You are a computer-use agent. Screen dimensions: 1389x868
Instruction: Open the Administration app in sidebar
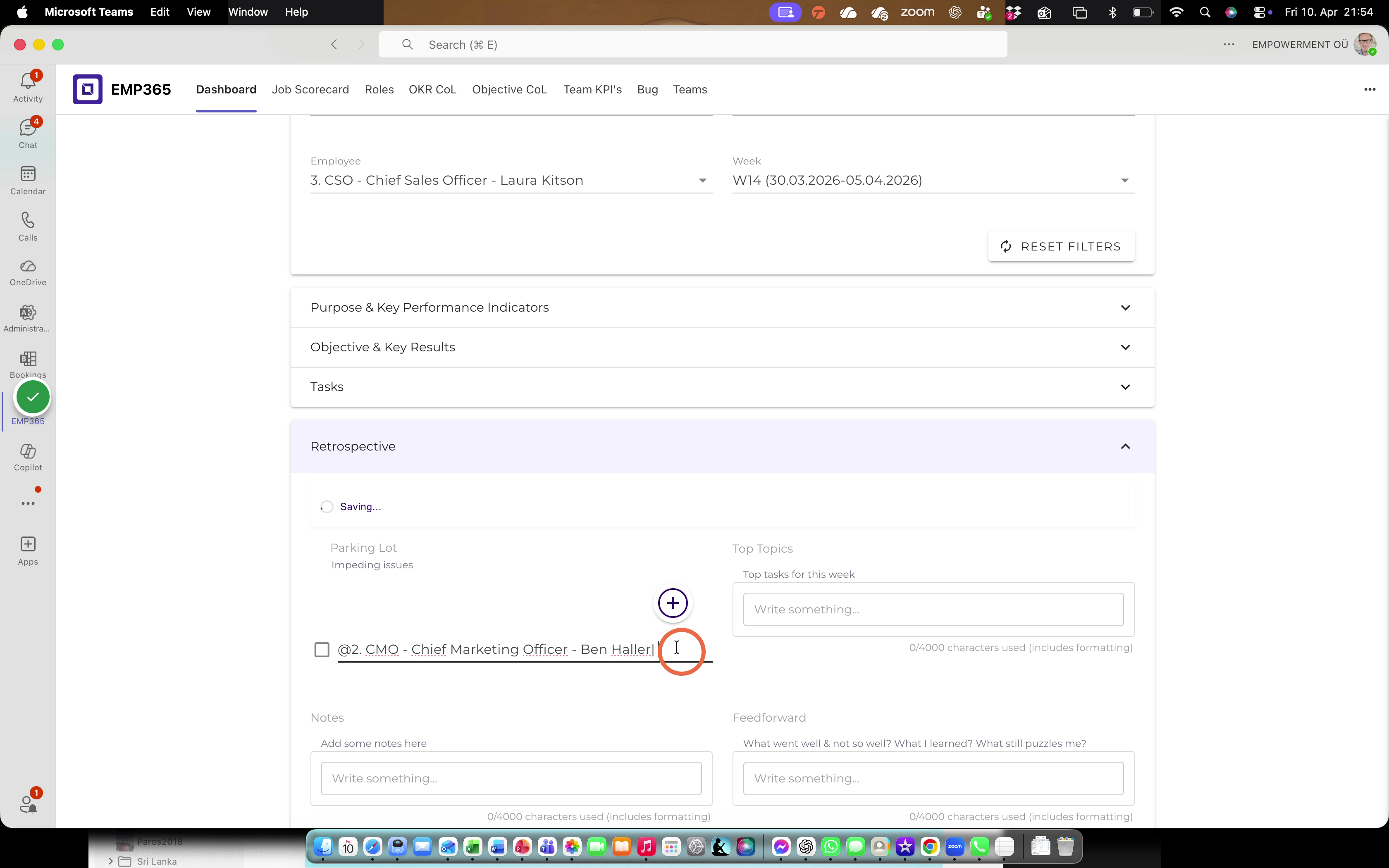[x=28, y=319]
